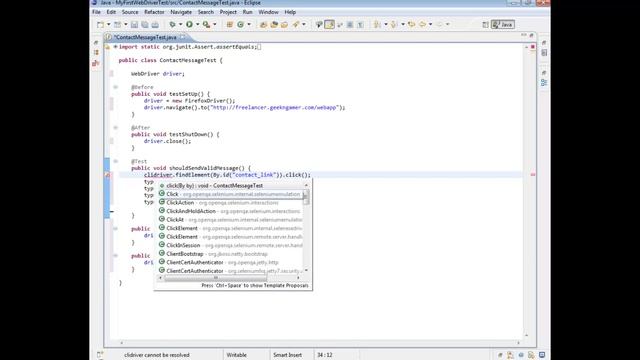Click the Previous Annotation toolbar icon
This screenshot has height=360, width=640.
click(394, 24)
